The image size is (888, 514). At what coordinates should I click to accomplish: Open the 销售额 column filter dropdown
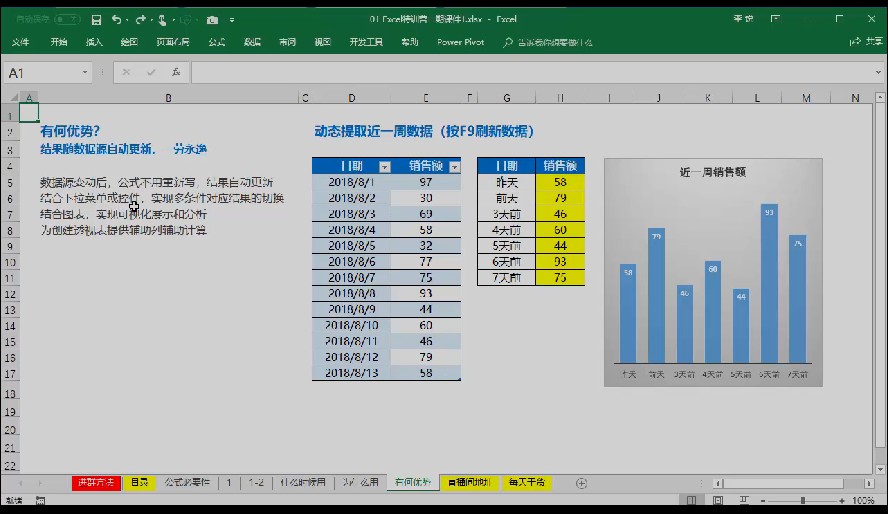pyautogui.click(x=454, y=166)
